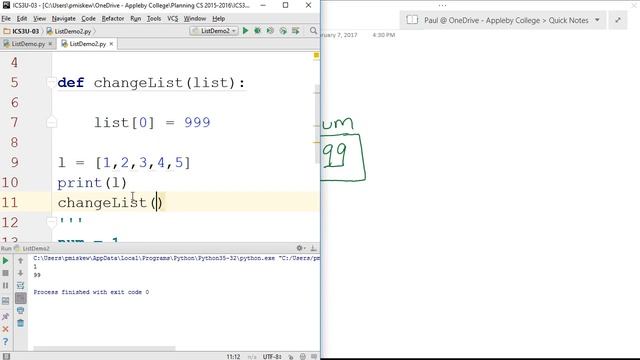Close the ListDemo2.py tab
Screen dimensions: 640x360
[x=111, y=44]
